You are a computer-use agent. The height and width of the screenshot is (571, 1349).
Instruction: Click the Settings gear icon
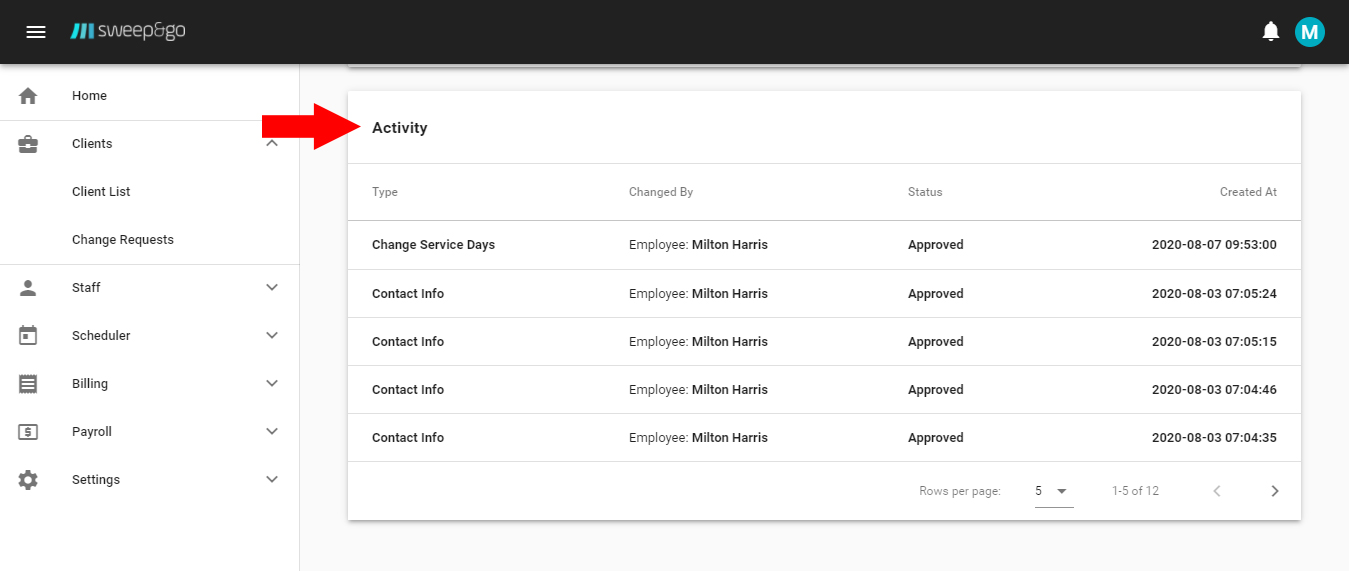click(x=28, y=480)
